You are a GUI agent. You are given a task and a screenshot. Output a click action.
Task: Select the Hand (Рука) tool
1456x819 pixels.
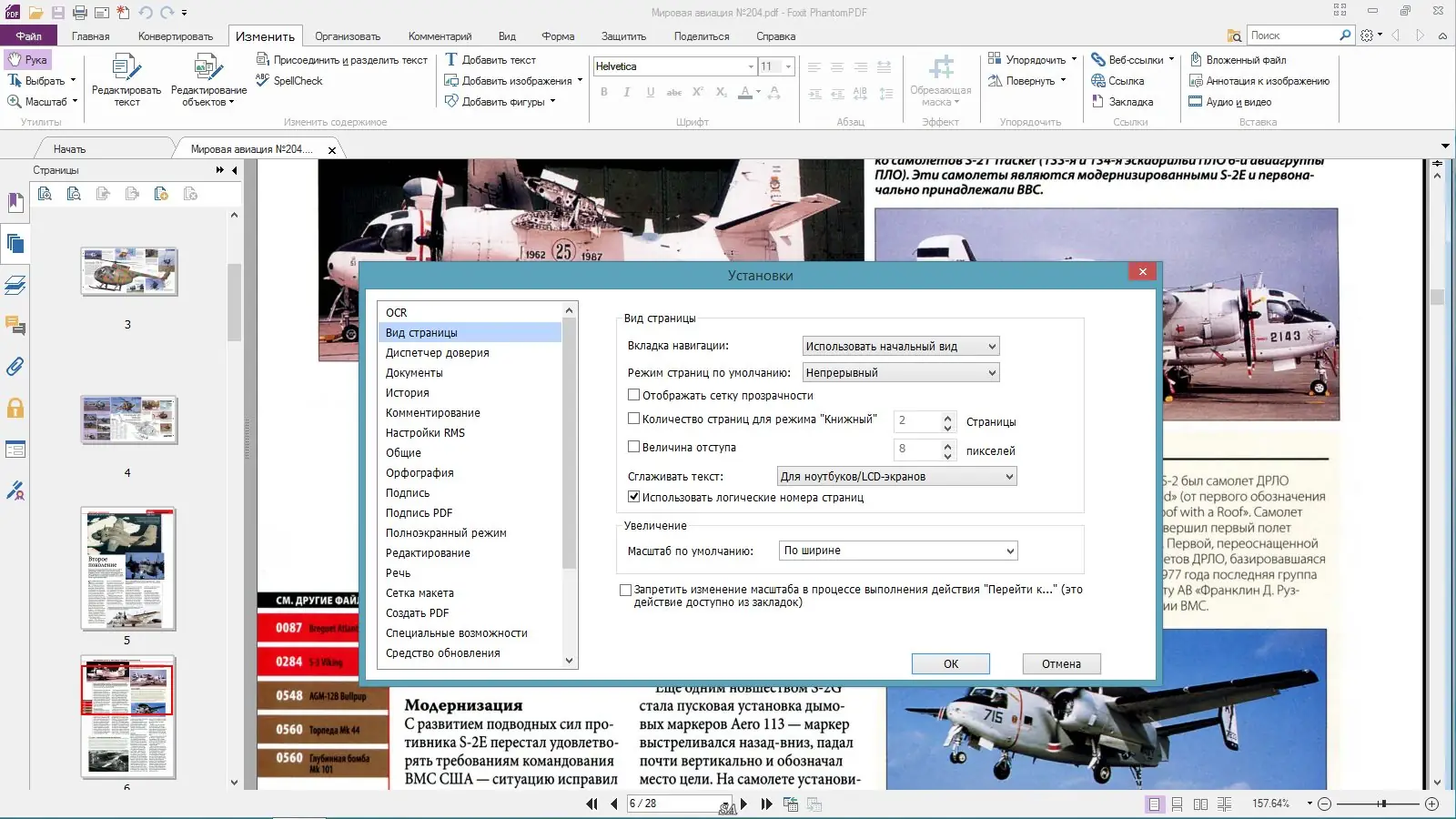[x=27, y=60]
